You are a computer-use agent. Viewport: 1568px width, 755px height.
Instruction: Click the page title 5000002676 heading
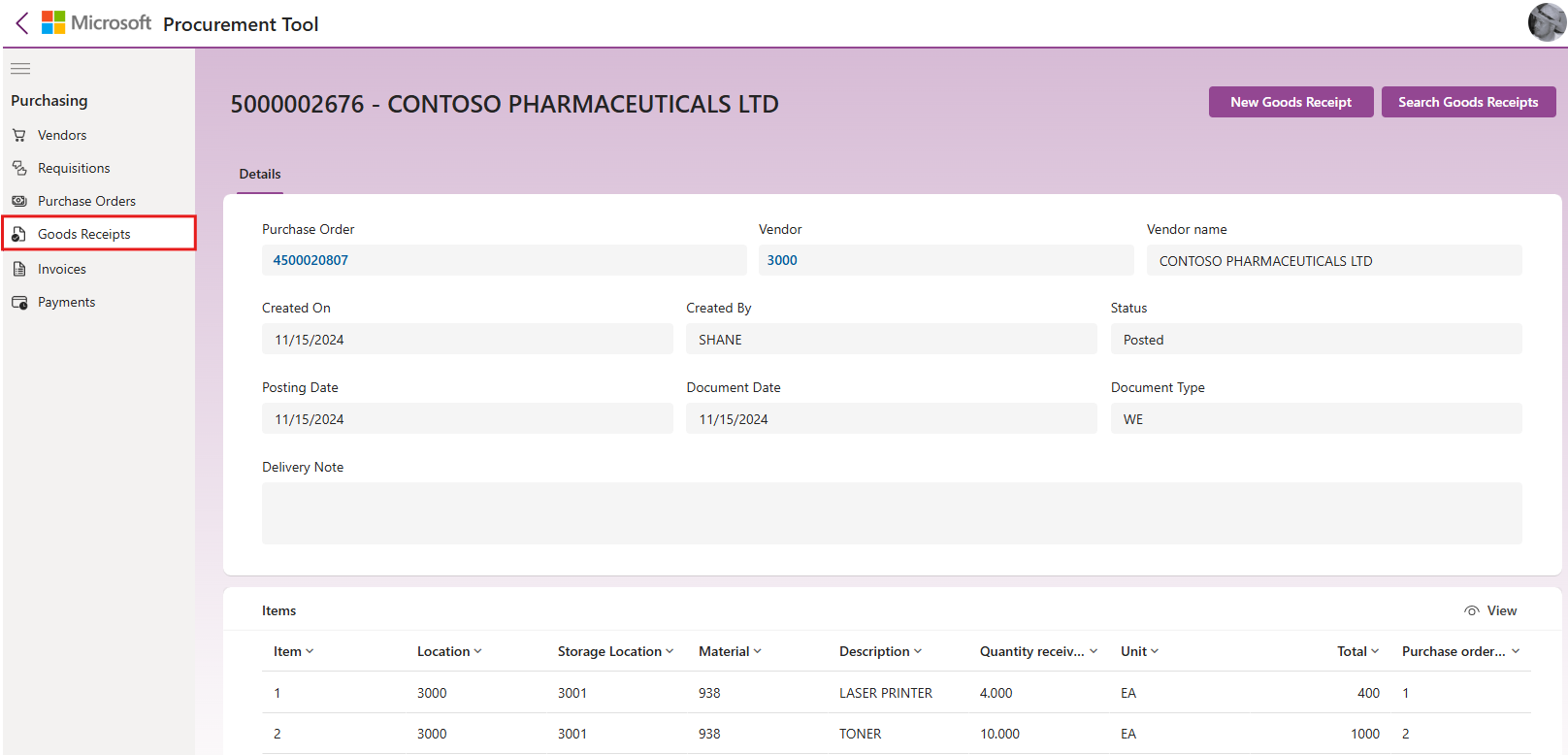point(505,104)
